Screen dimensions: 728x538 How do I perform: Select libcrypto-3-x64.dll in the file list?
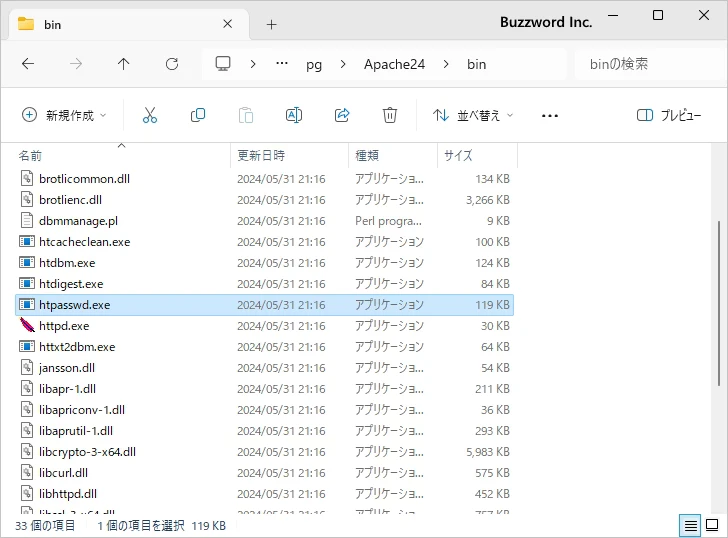click(x=87, y=452)
